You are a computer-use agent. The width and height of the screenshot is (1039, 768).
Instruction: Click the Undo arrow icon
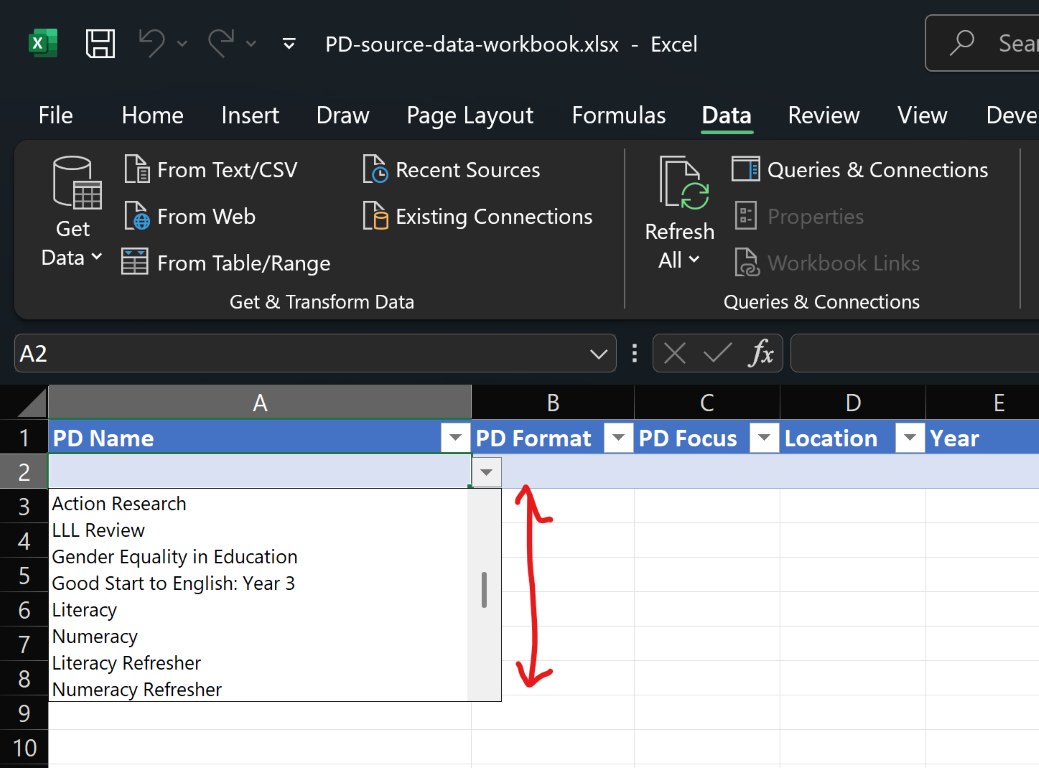point(151,43)
